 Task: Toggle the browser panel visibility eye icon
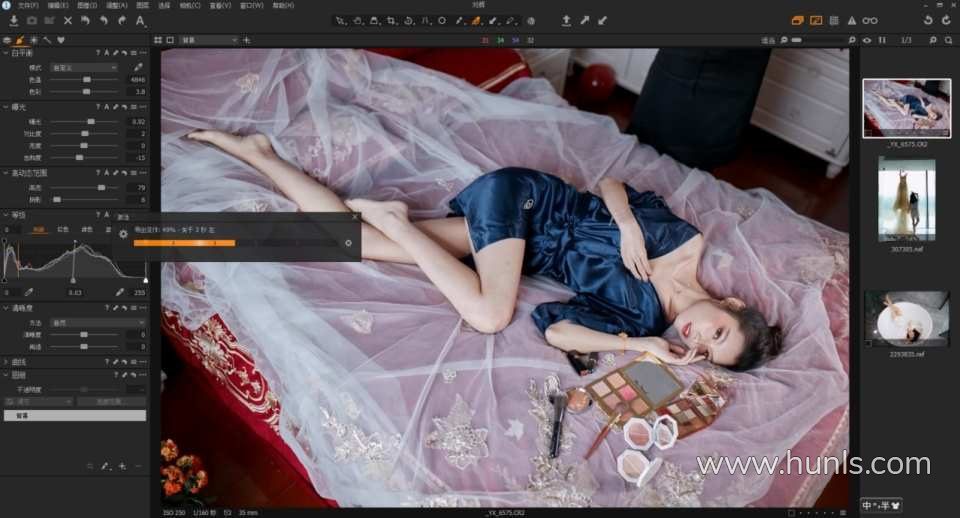pyautogui.click(x=866, y=40)
